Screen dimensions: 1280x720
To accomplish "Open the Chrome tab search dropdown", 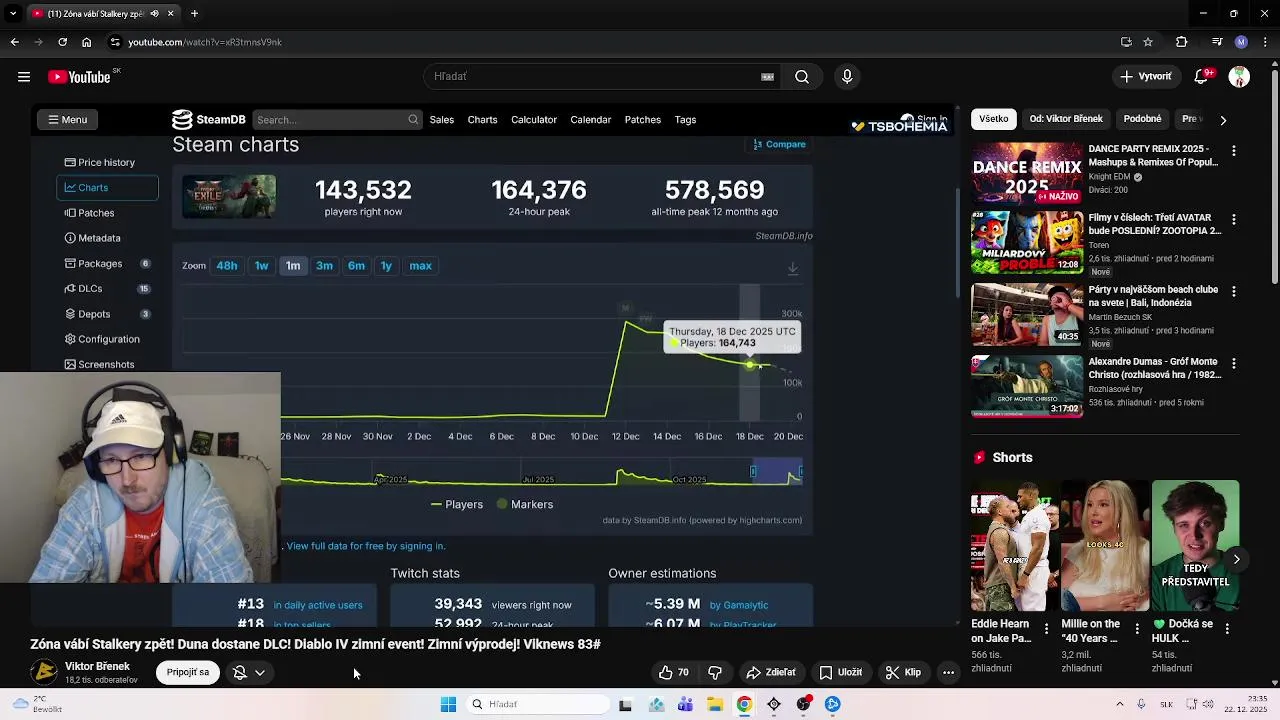I will (13, 13).
